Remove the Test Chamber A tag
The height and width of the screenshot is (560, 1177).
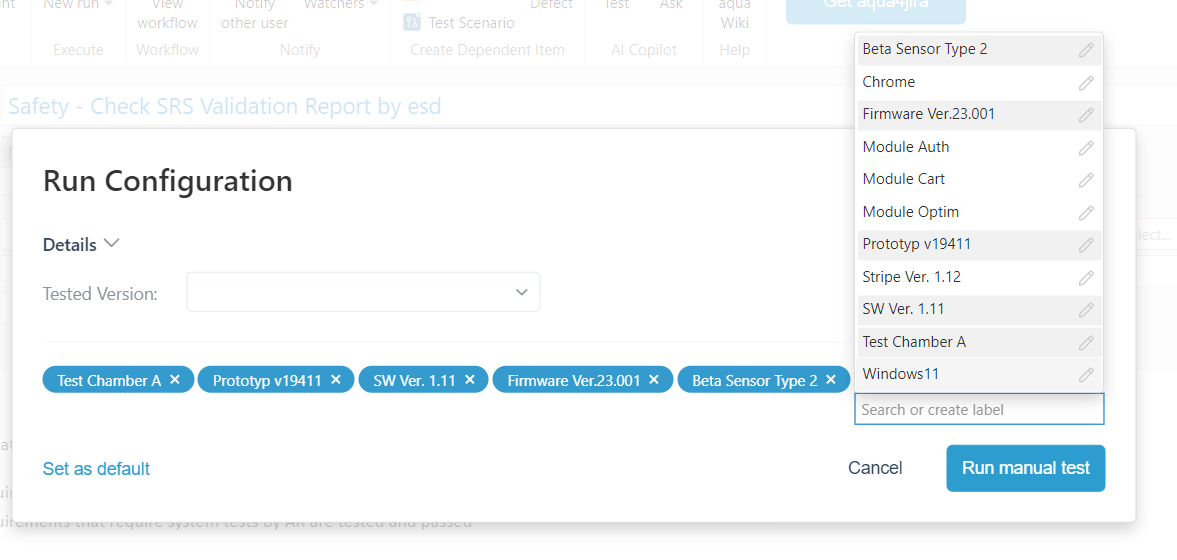(x=175, y=380)
